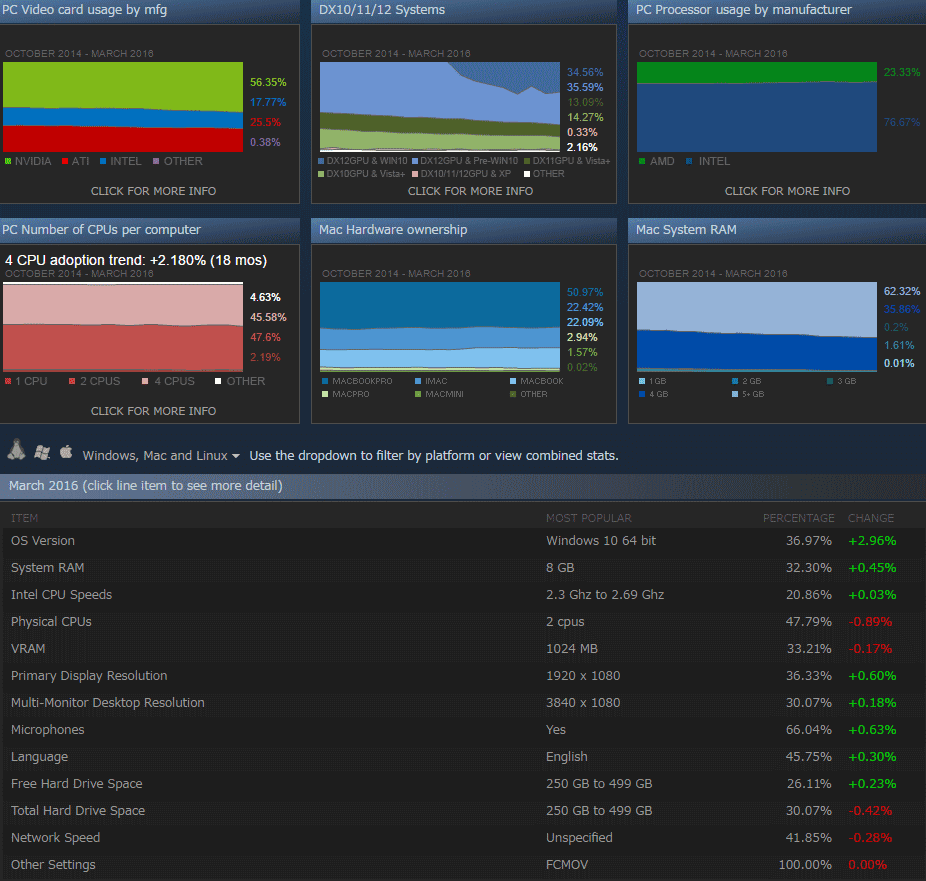Click the MACBOOKPRO legend entry

tap(357, 381)
